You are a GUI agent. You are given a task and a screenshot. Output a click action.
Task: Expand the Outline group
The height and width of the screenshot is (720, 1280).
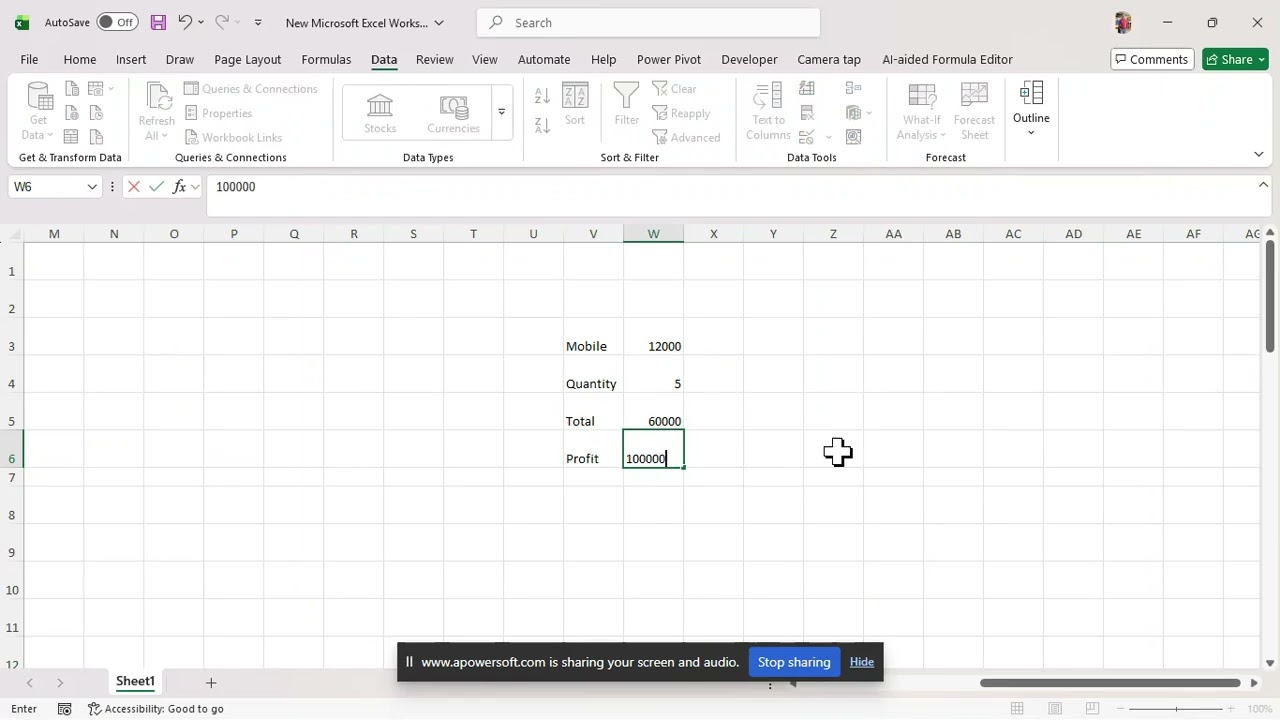1031,110
